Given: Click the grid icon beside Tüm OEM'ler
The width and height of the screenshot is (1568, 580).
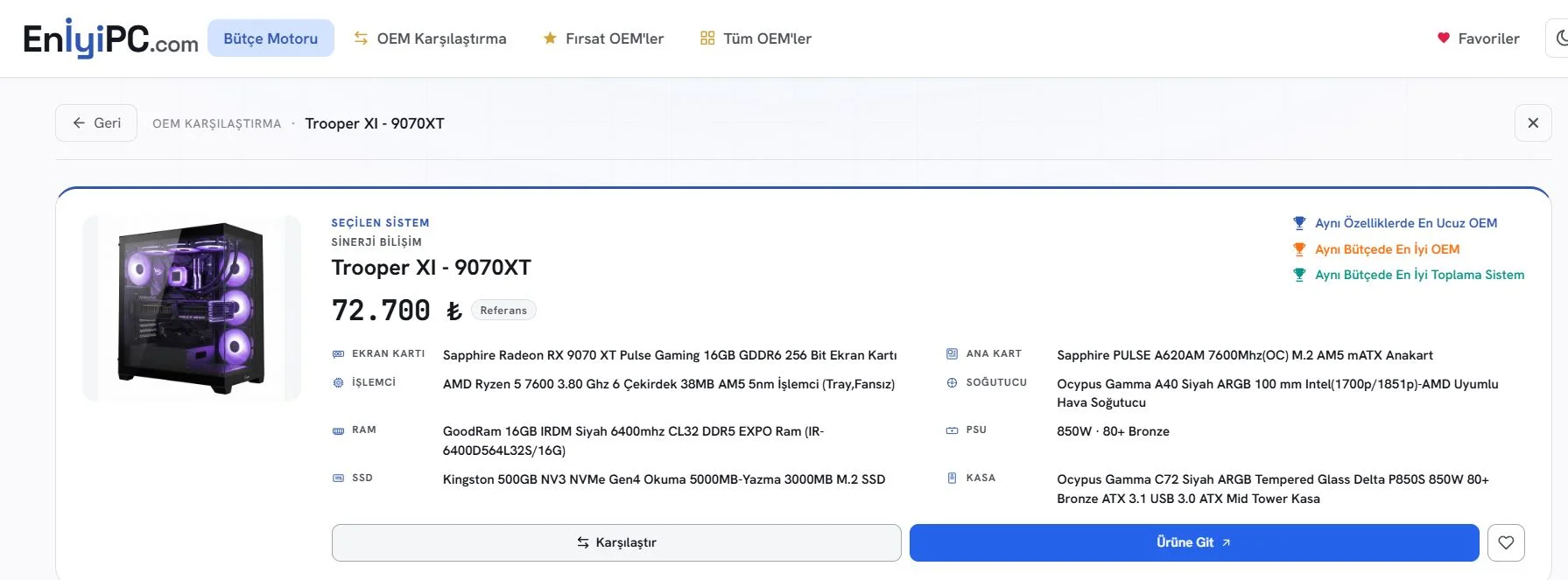Looking at the screenshot, I should coord(707,38).
